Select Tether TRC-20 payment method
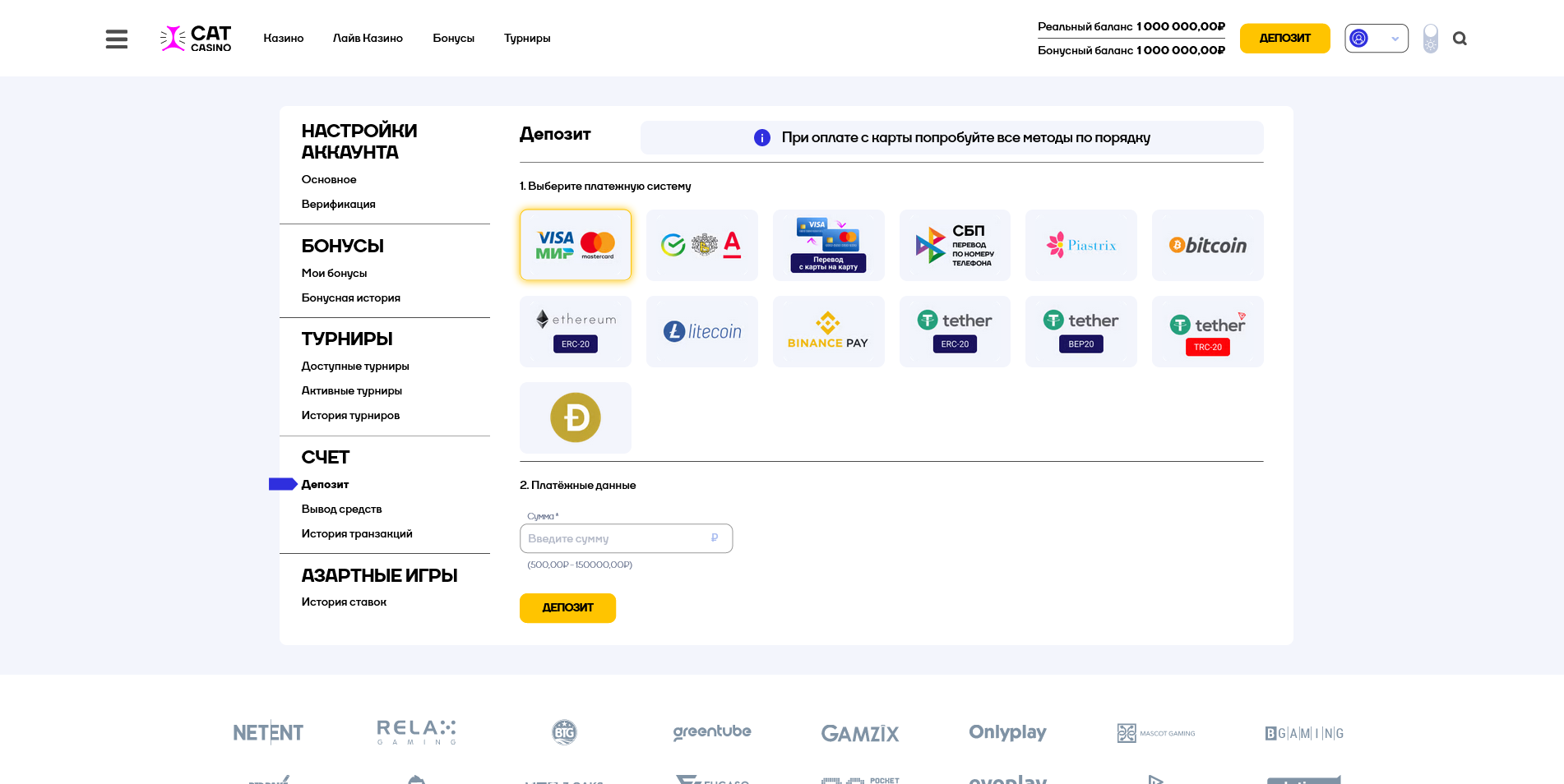 (x=1207, y=331)
